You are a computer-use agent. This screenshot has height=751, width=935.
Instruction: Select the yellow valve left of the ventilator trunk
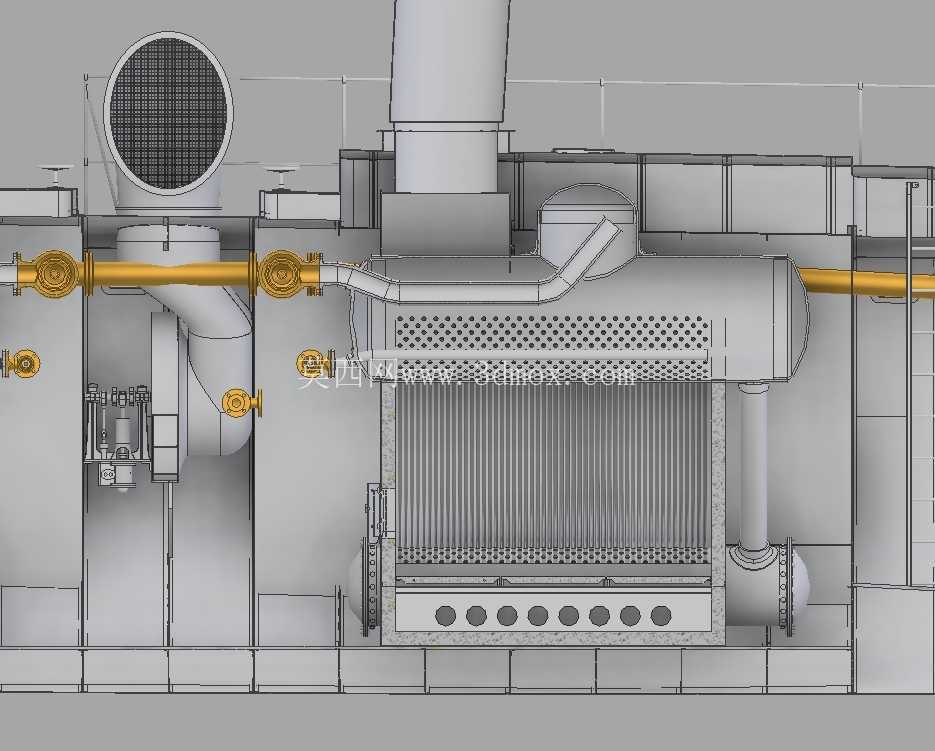(54, 273)
